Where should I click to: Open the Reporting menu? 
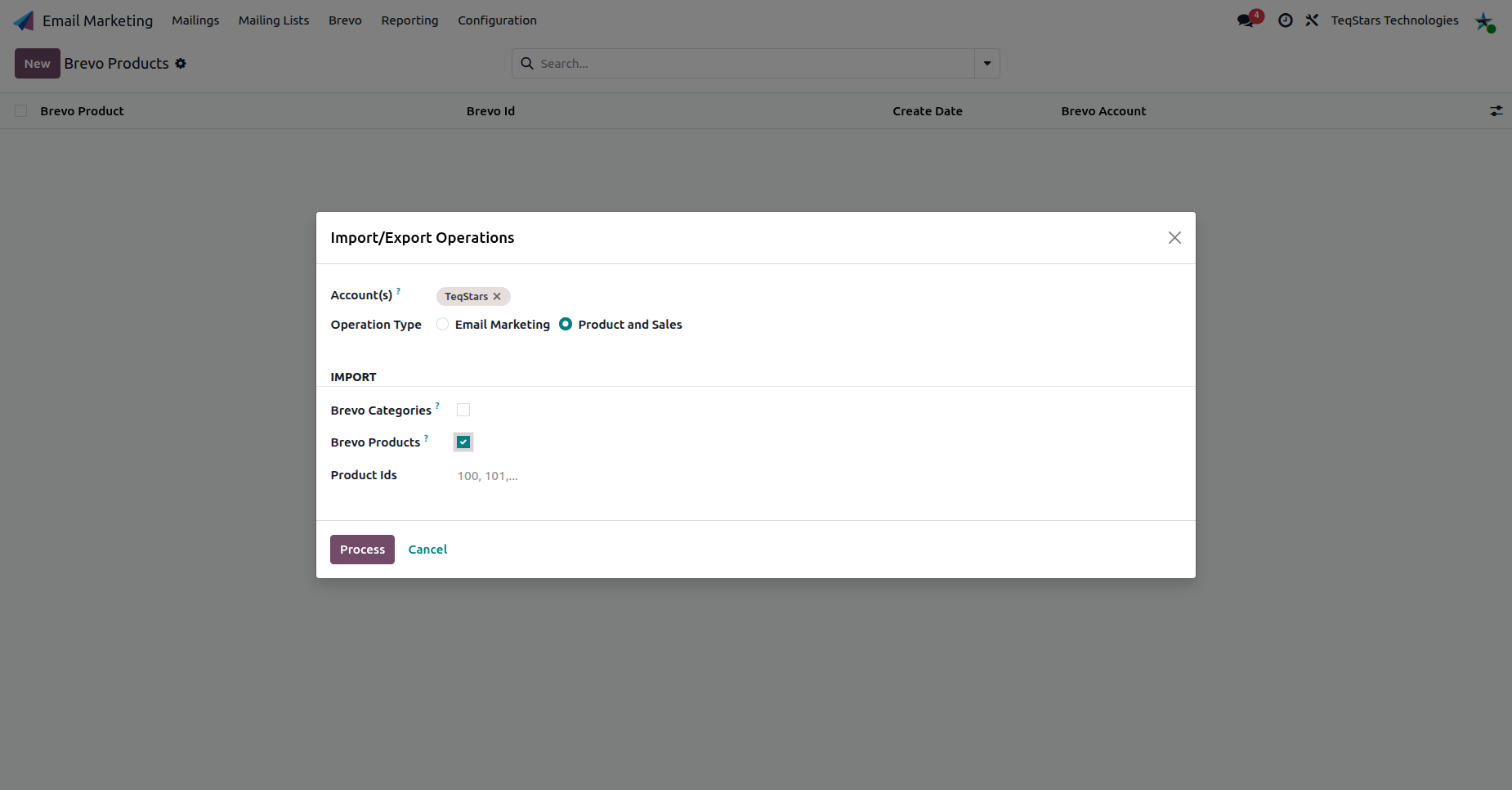[409, 20]
